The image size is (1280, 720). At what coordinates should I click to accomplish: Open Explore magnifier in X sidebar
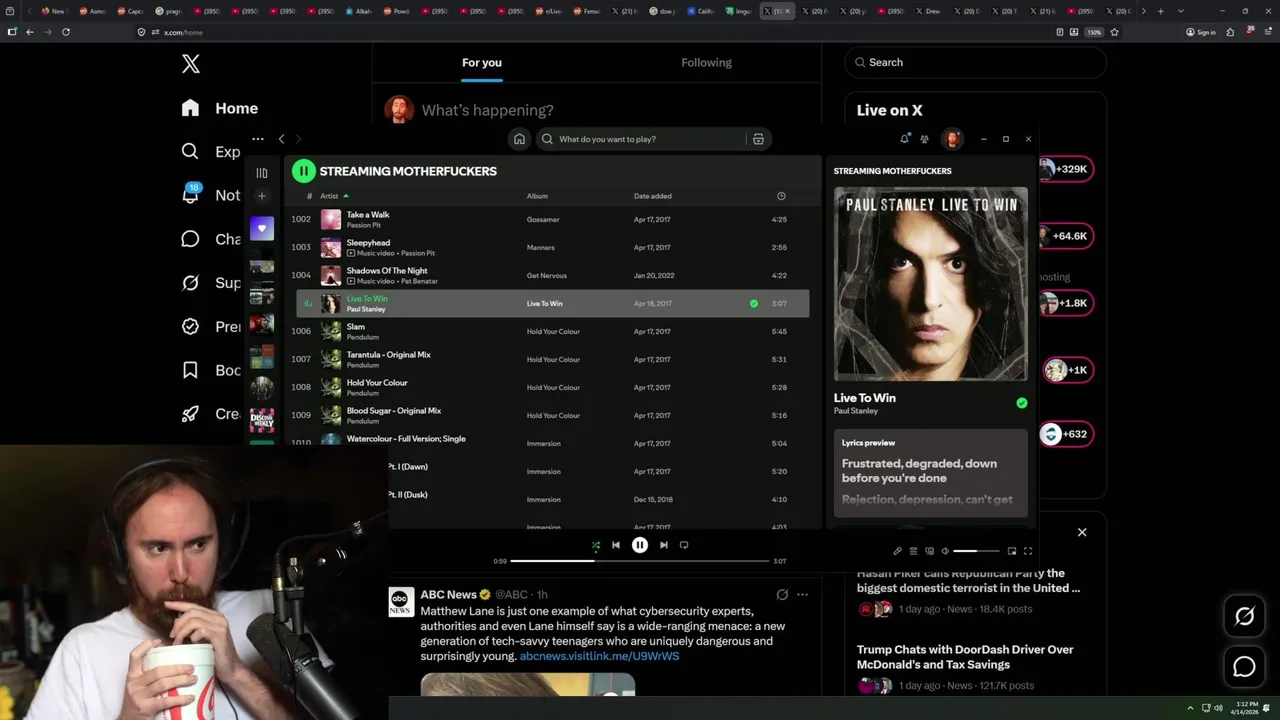click(x=190, y=151)
